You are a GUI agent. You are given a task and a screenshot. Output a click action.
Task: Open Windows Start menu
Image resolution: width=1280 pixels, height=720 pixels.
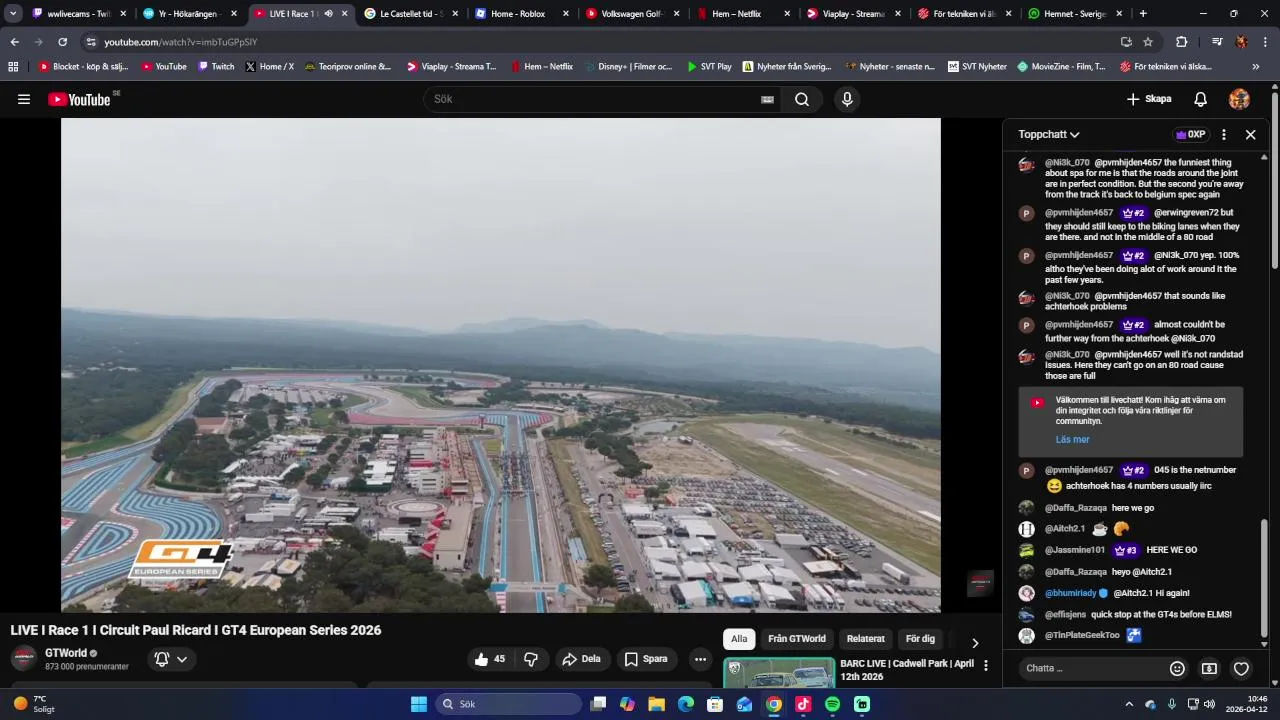coord(419,704)
